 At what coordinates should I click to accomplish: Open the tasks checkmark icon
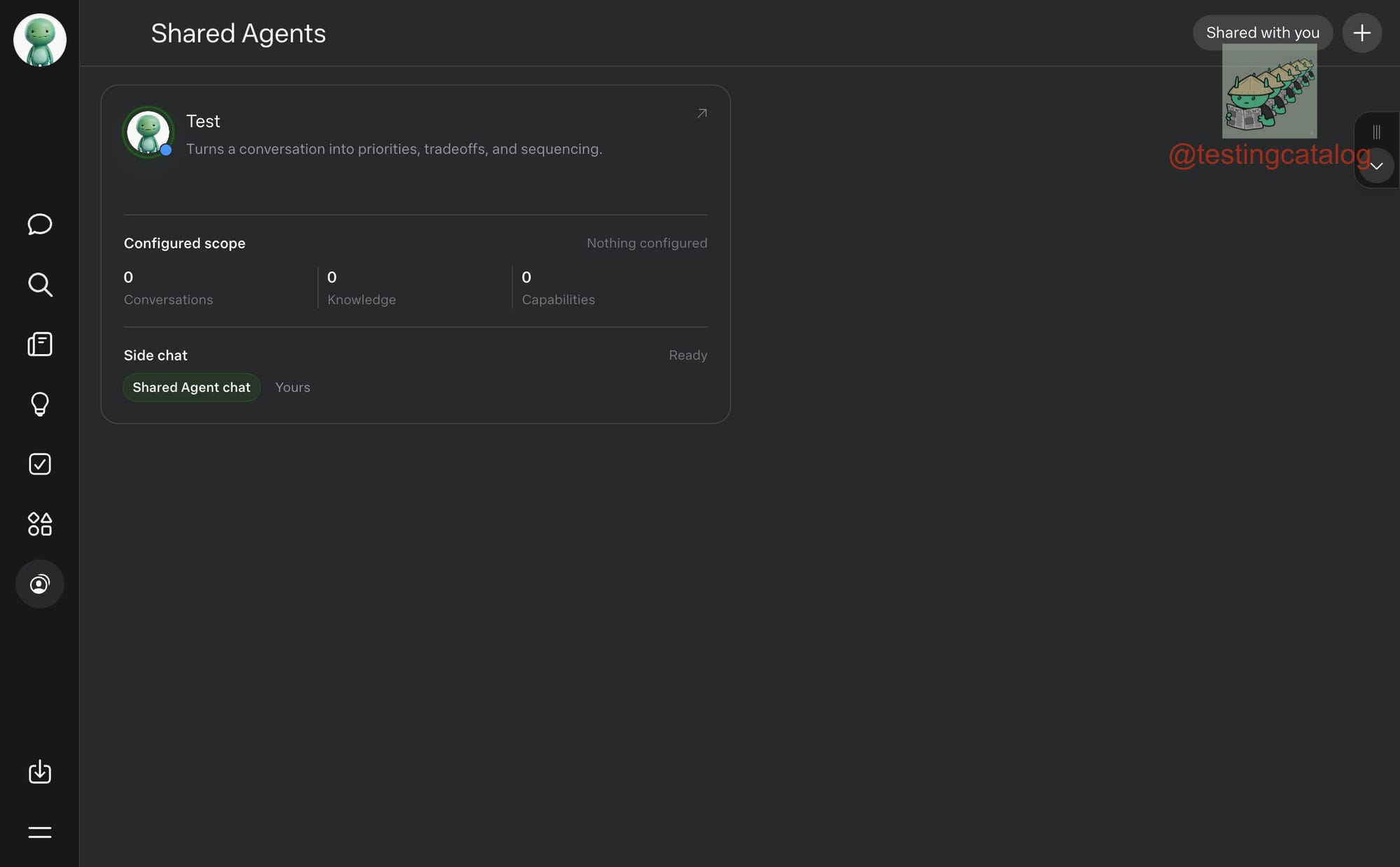(40, 464)
